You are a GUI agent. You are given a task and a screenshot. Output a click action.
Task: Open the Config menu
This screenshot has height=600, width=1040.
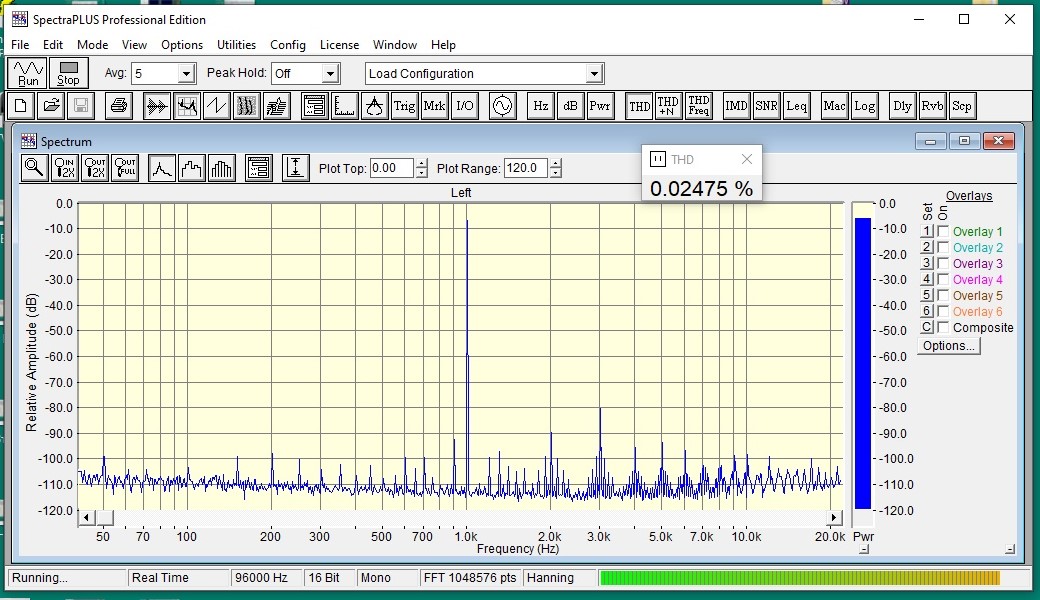(288, 44)
